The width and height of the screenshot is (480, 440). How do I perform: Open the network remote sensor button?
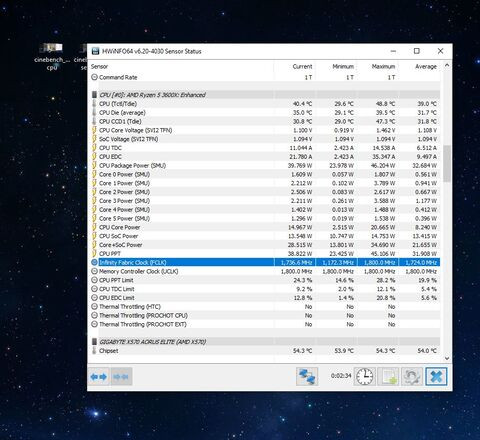tap(307, 377)
